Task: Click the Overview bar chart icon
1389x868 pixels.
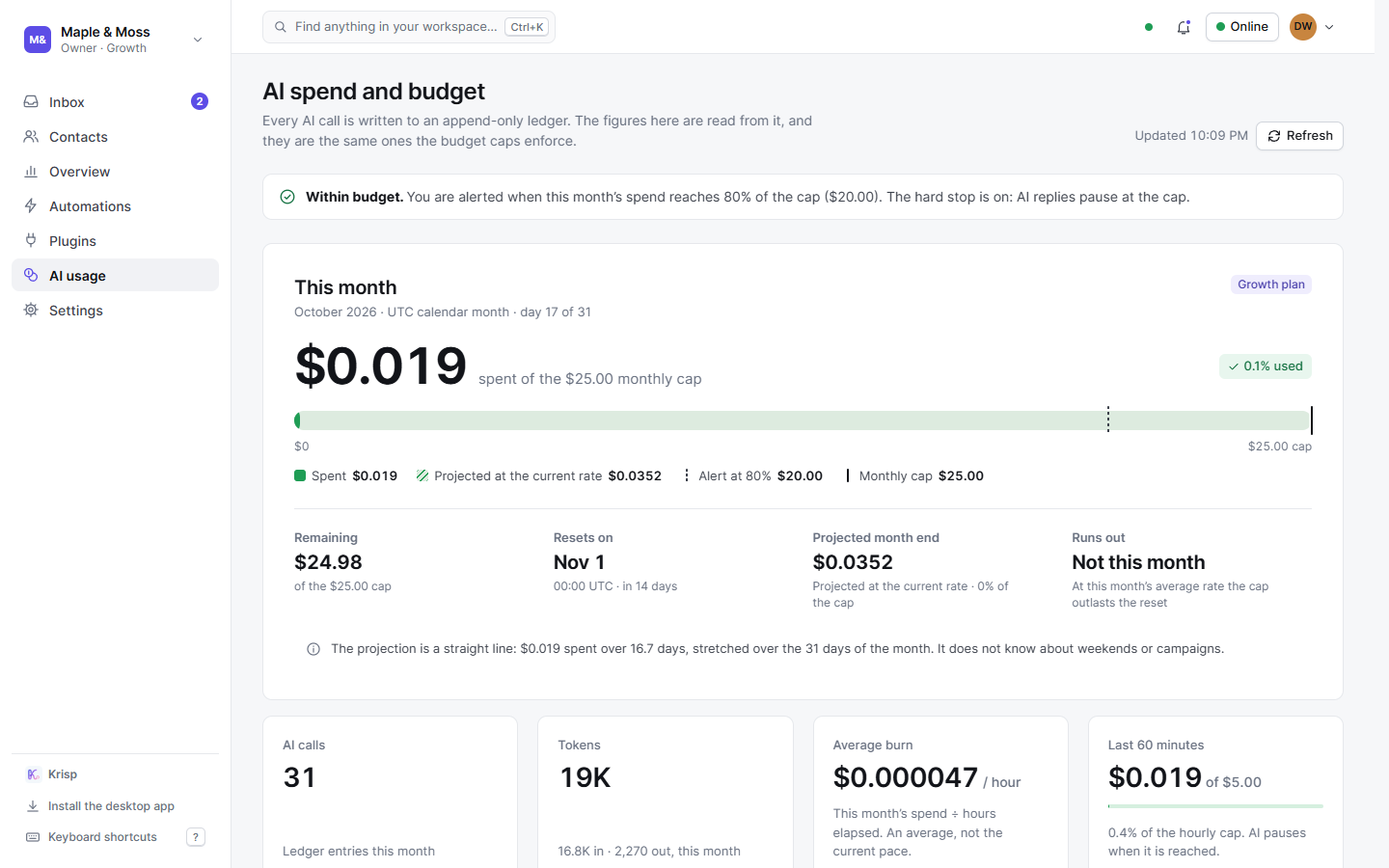Action: pos(31,171)
